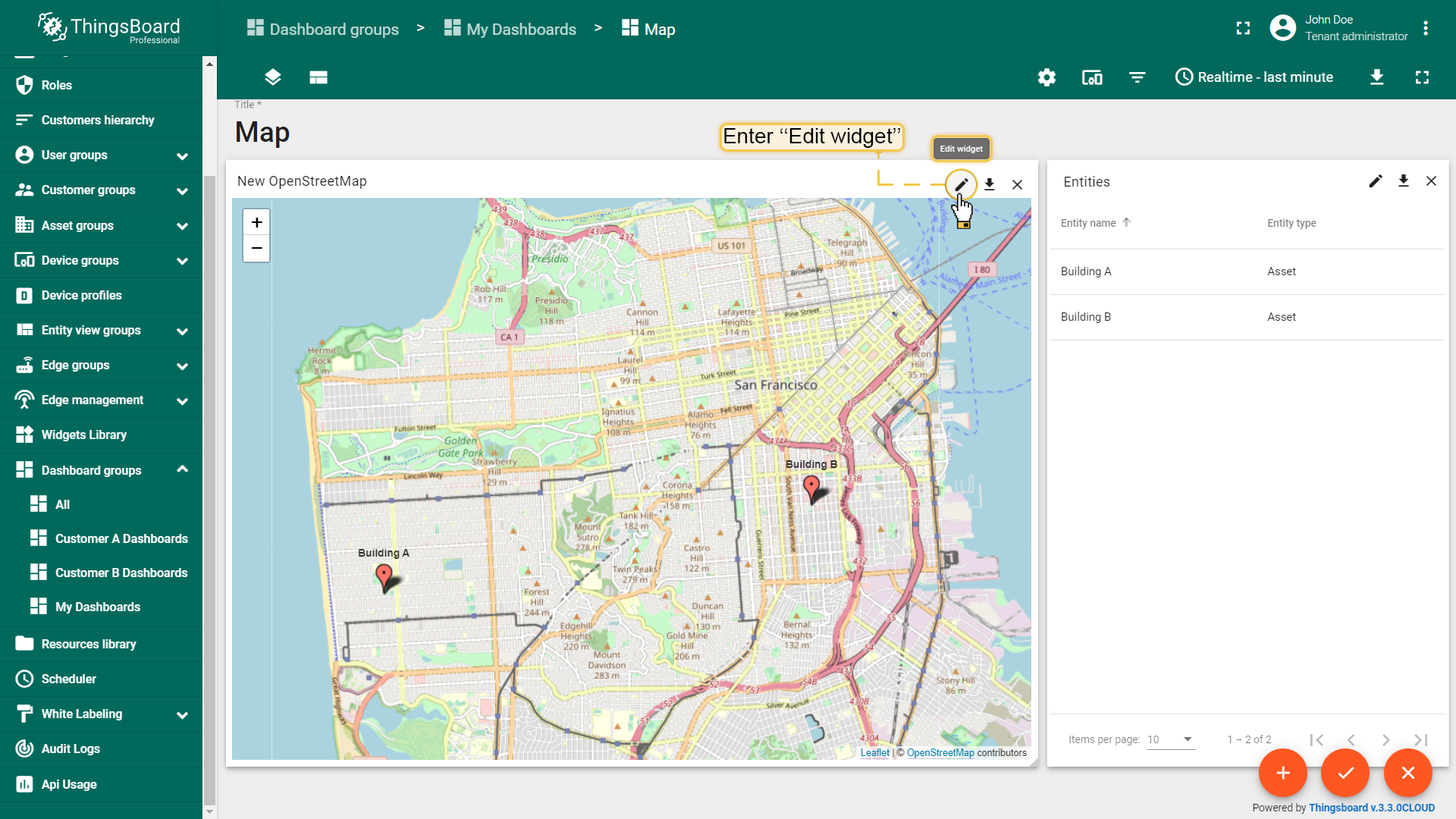This screenshot has height=819, width=1456.
Task: Open Roles in sidebar
Action: point(102,85)
